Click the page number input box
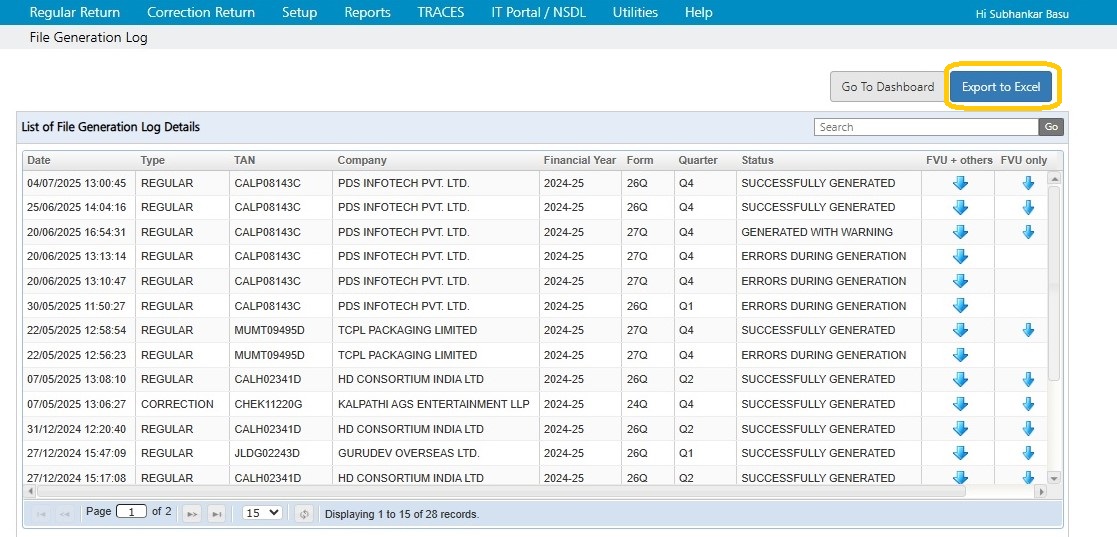This screenshot has height=537, width=1117. point(131,512)
